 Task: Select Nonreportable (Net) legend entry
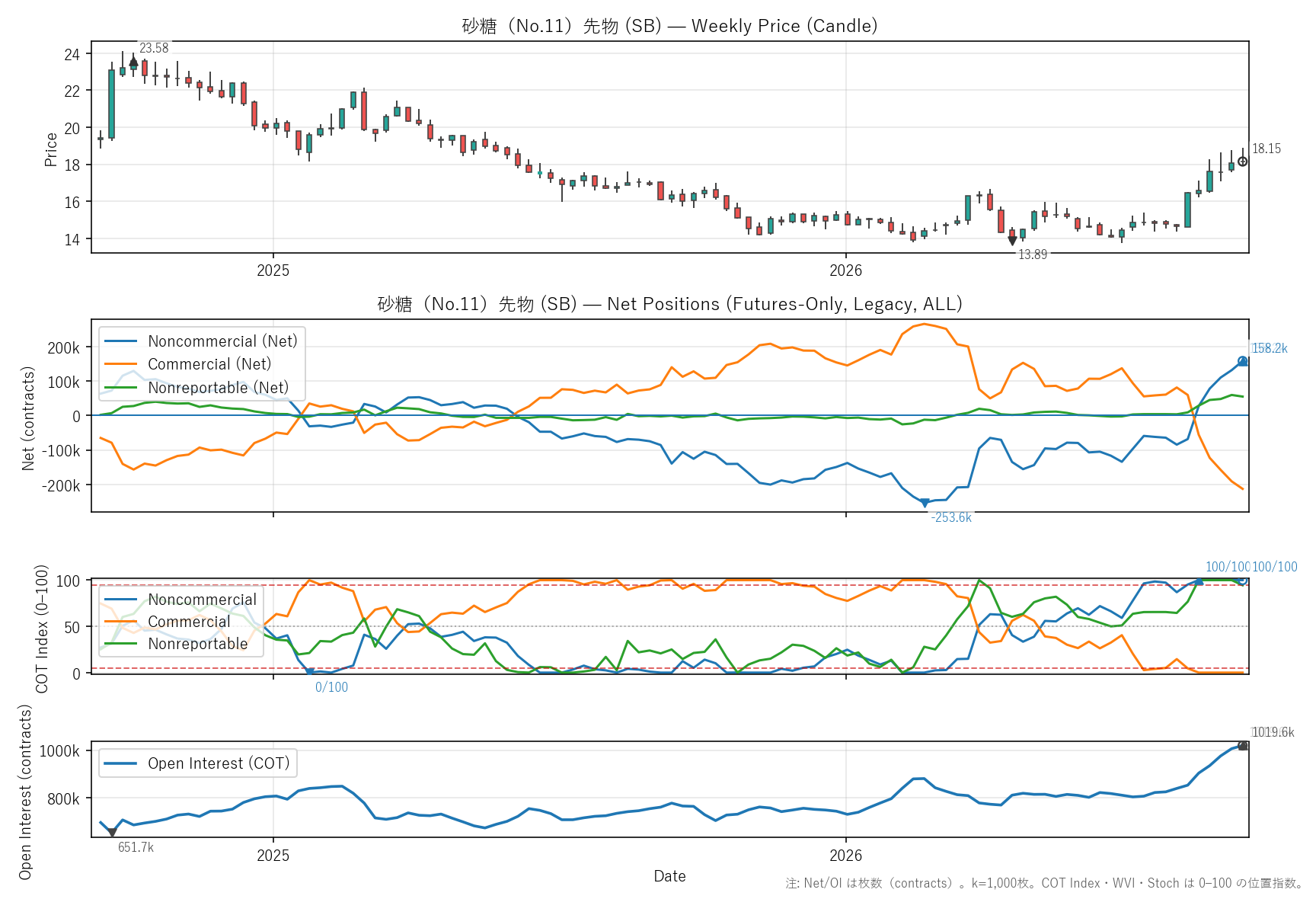(196, 388)
